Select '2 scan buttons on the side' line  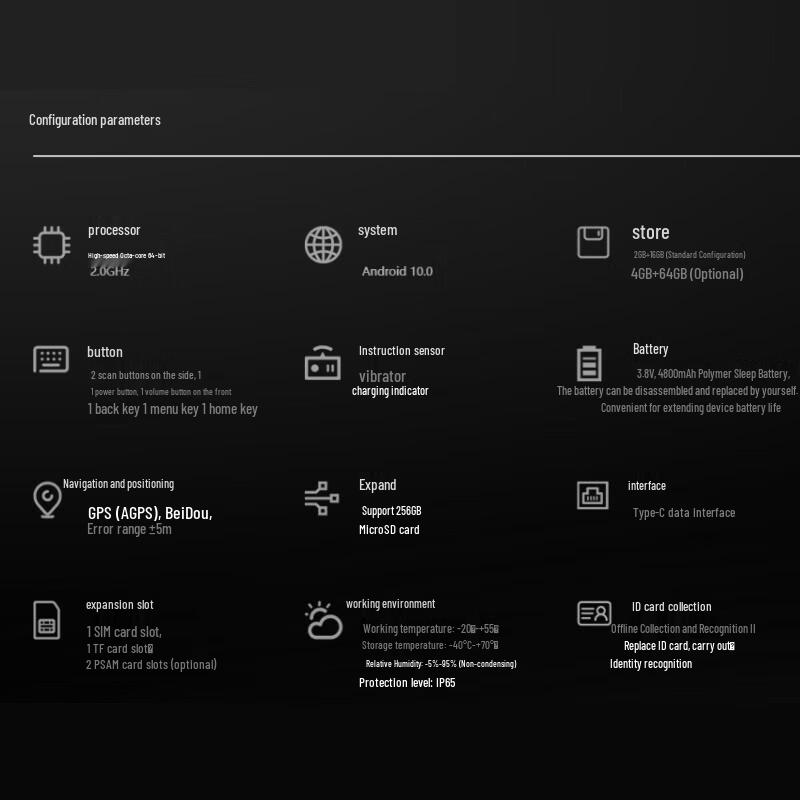tap(146, 375)
